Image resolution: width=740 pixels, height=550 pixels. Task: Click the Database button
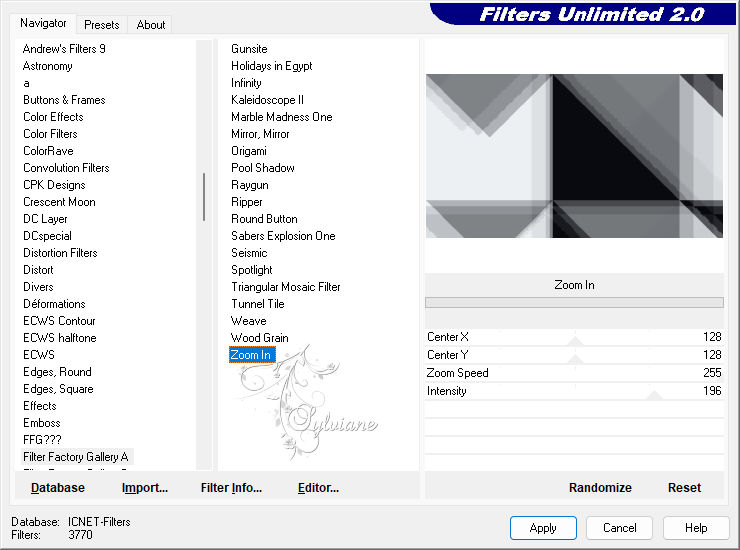pos(58,488)
